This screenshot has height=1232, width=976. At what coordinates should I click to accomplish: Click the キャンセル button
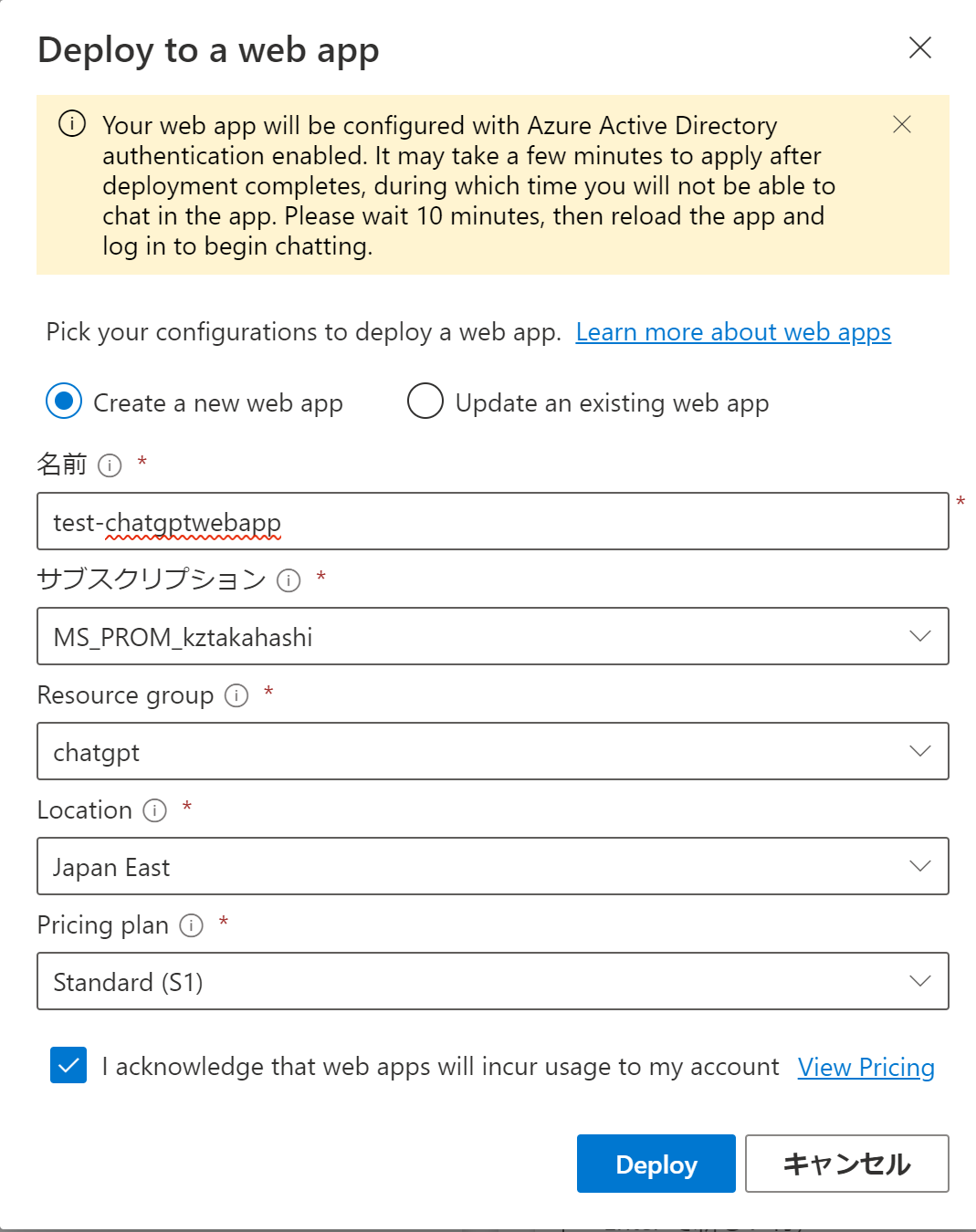pyautogui.click(x=846, y=1164)
